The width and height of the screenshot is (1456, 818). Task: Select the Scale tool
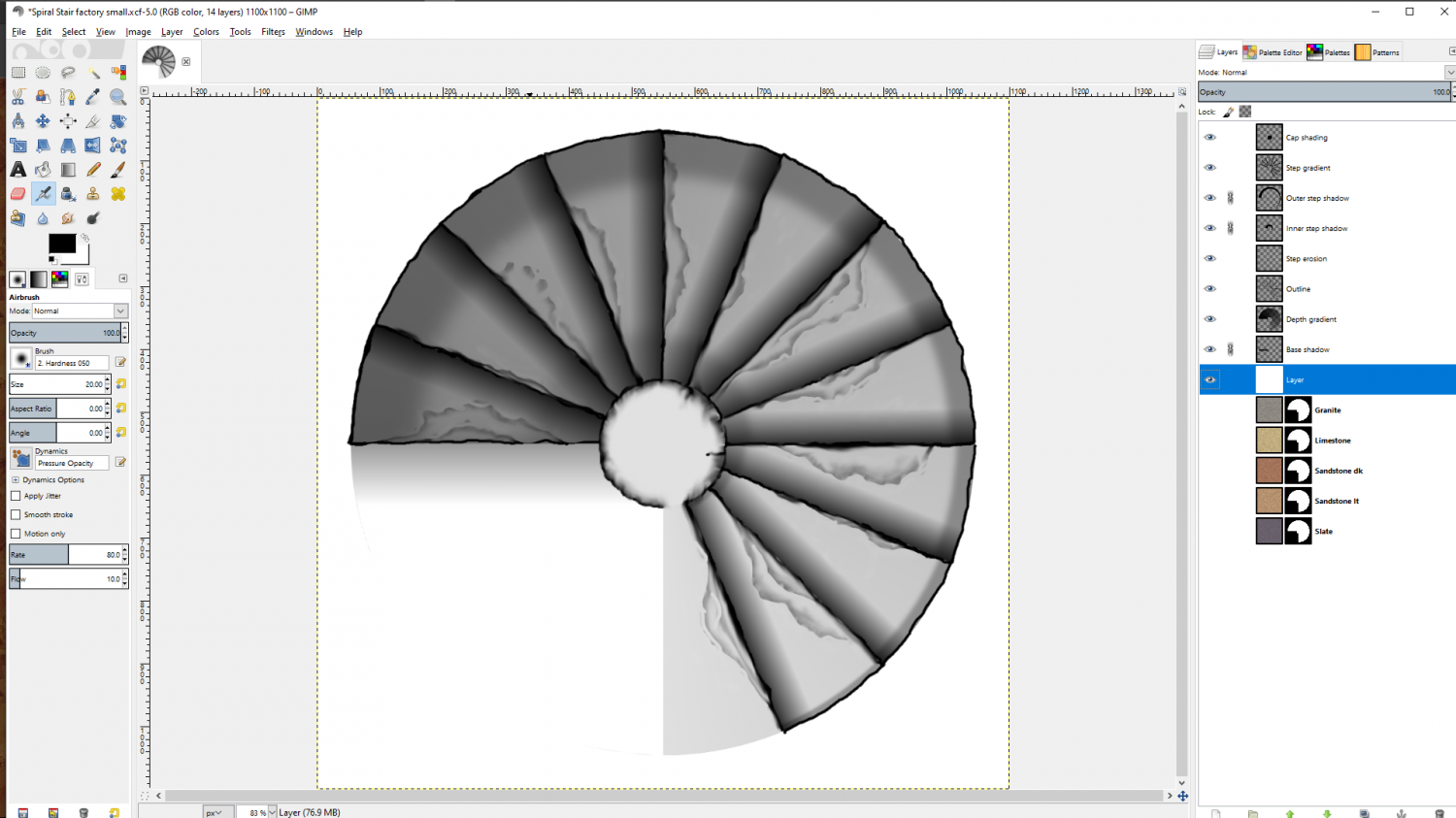(18, 146)
